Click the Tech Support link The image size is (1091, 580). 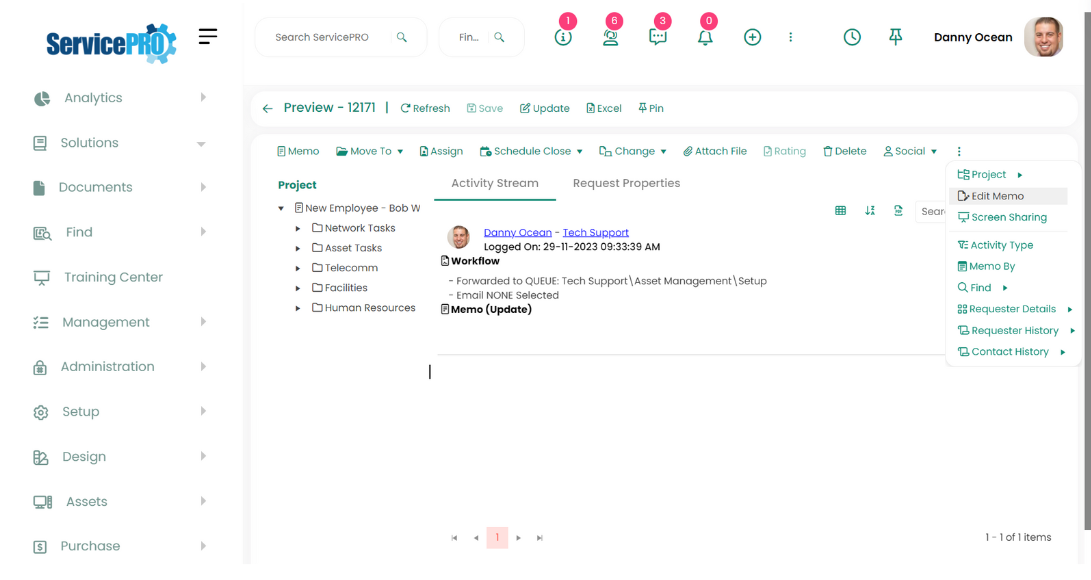click(595, 233)
